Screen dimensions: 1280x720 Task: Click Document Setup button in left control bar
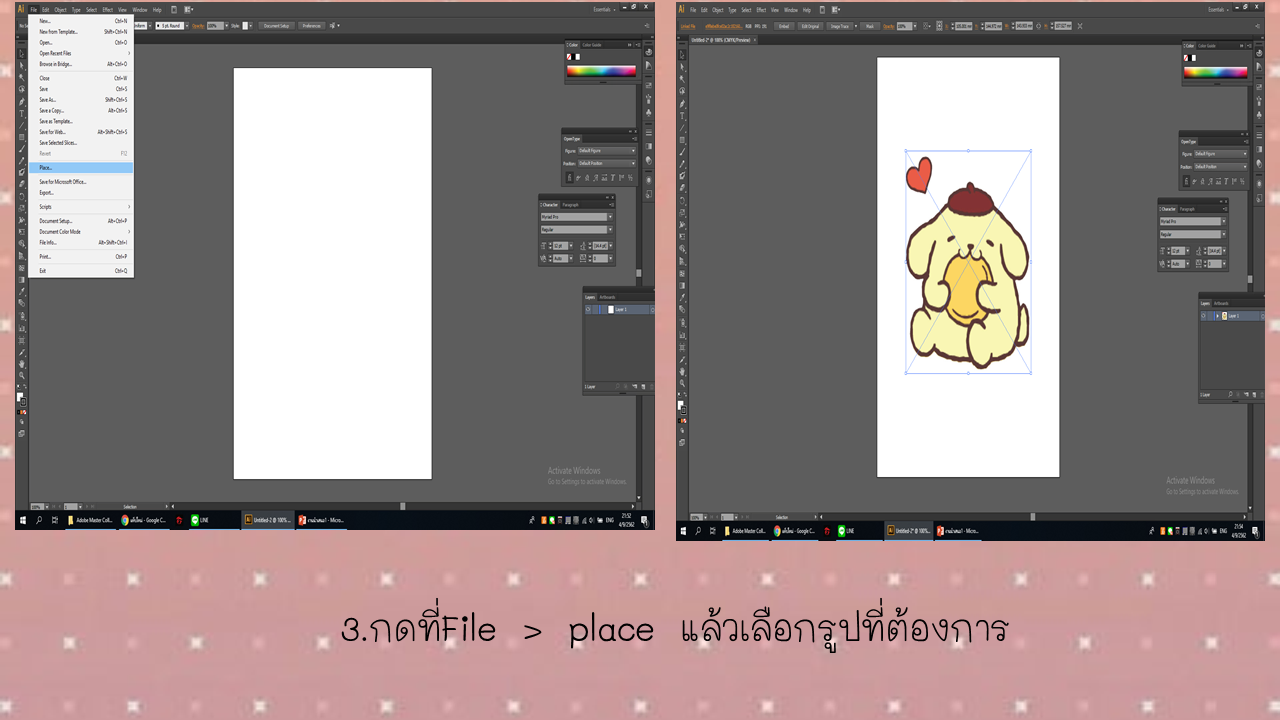277,26
